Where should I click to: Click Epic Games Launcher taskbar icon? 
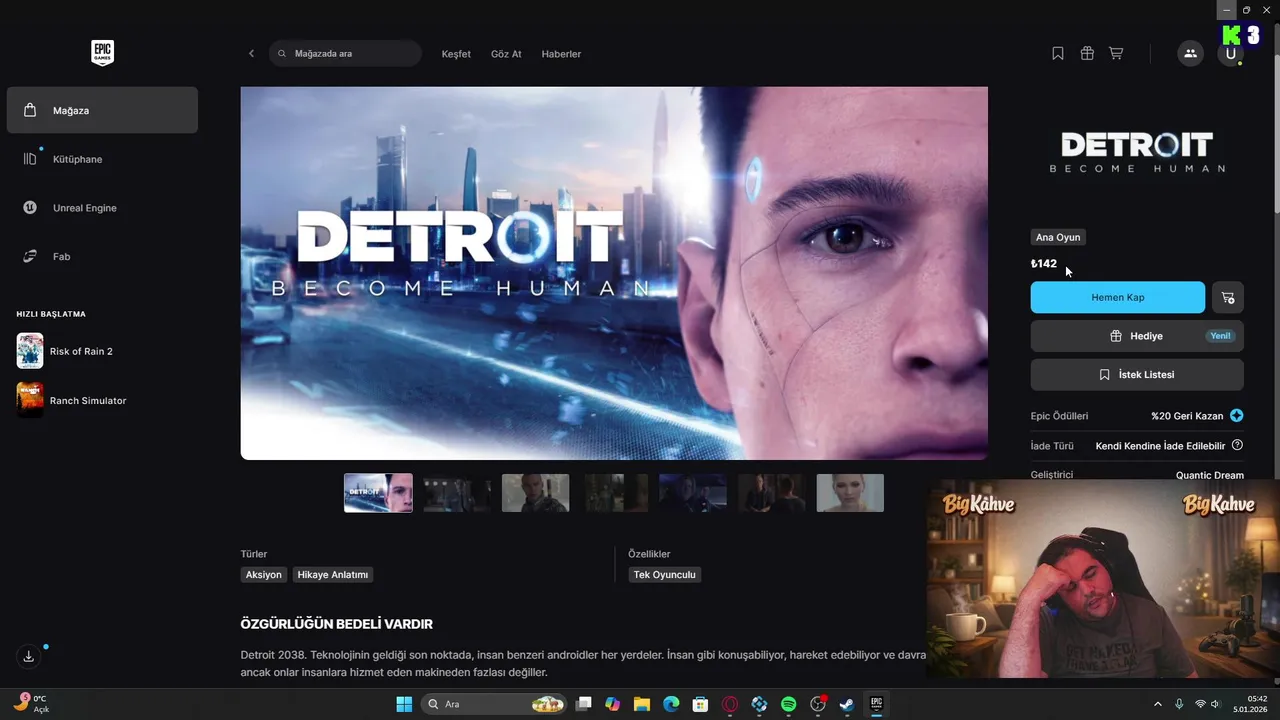(876, 704)
